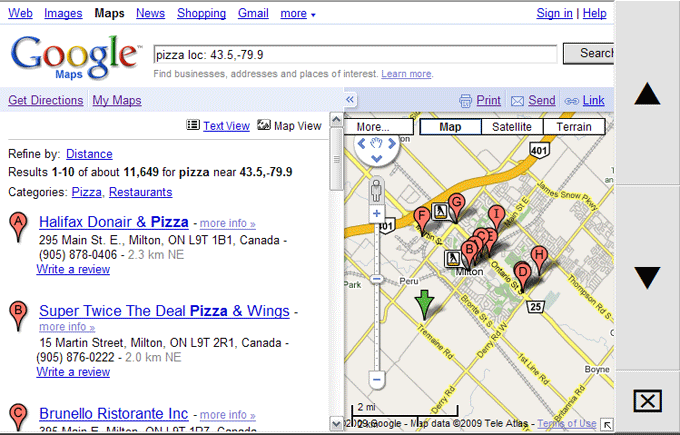Click map marker I
This screenshot has width=680, height=435.
(x=496, y=219)
